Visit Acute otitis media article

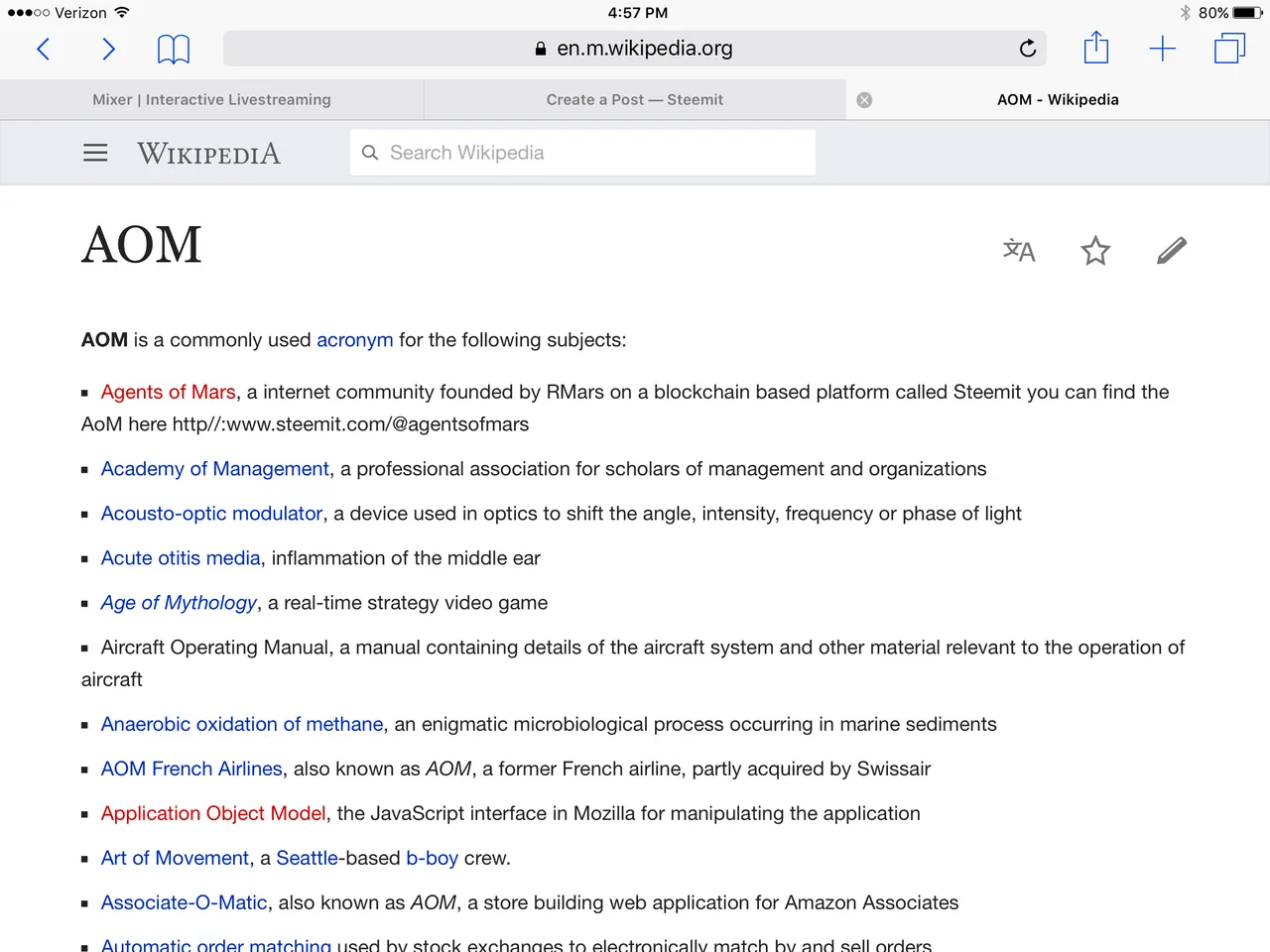tap(181, 558)
